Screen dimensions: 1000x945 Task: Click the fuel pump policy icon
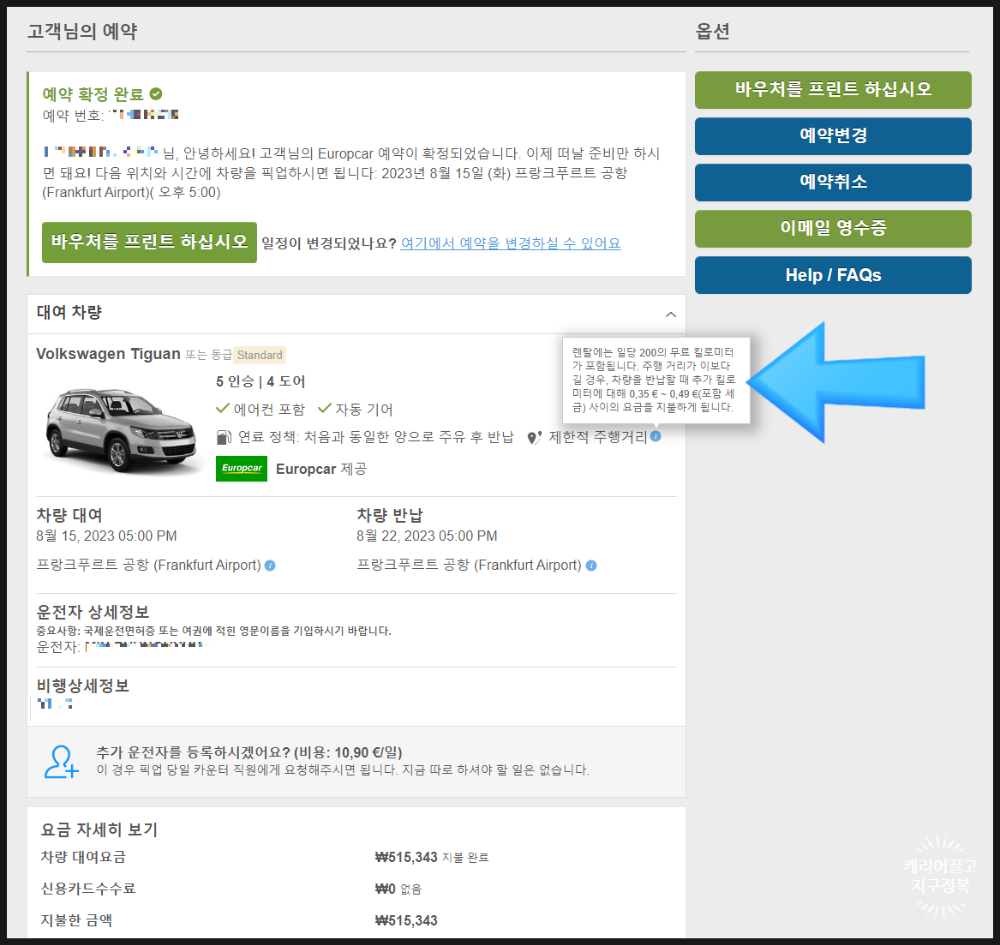(223, 437)
